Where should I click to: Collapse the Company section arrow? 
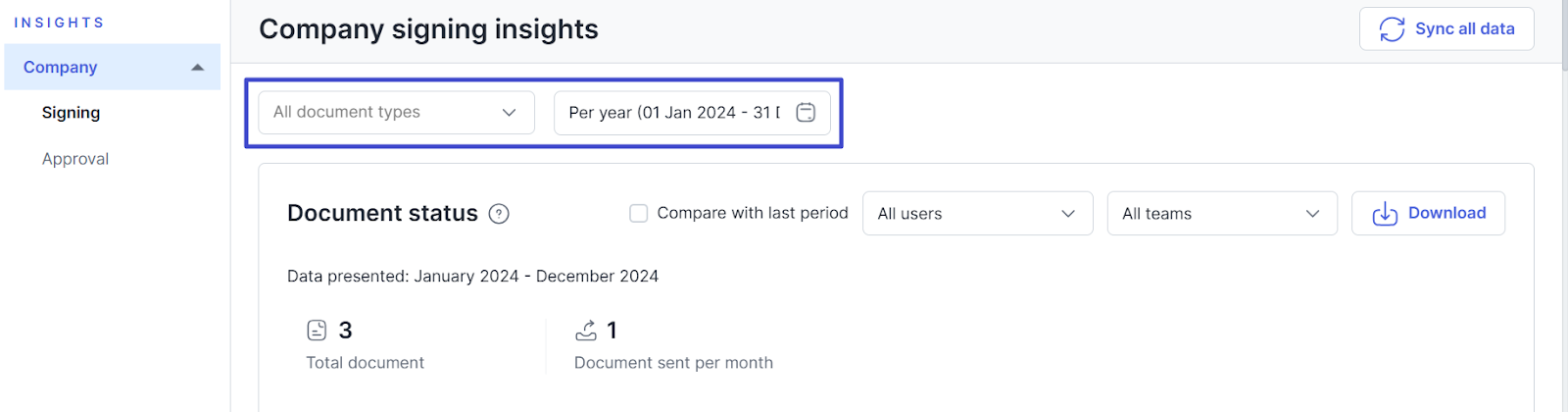click(x=197, y=68)
